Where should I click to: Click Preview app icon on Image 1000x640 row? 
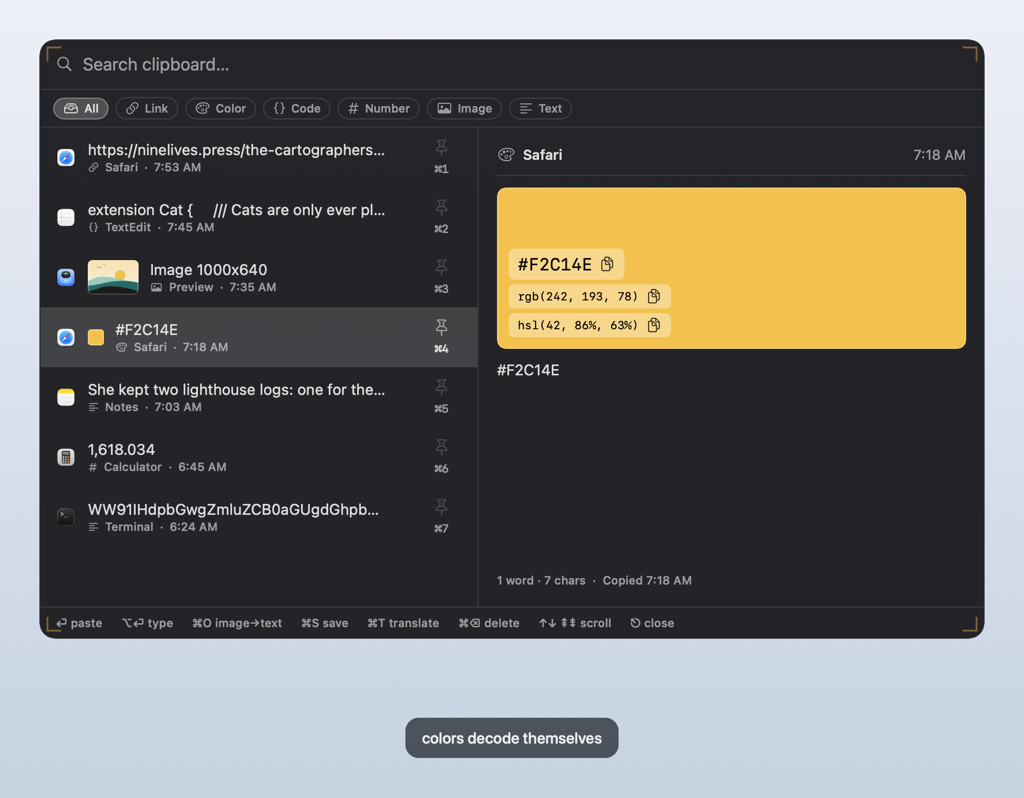point(66,278)
